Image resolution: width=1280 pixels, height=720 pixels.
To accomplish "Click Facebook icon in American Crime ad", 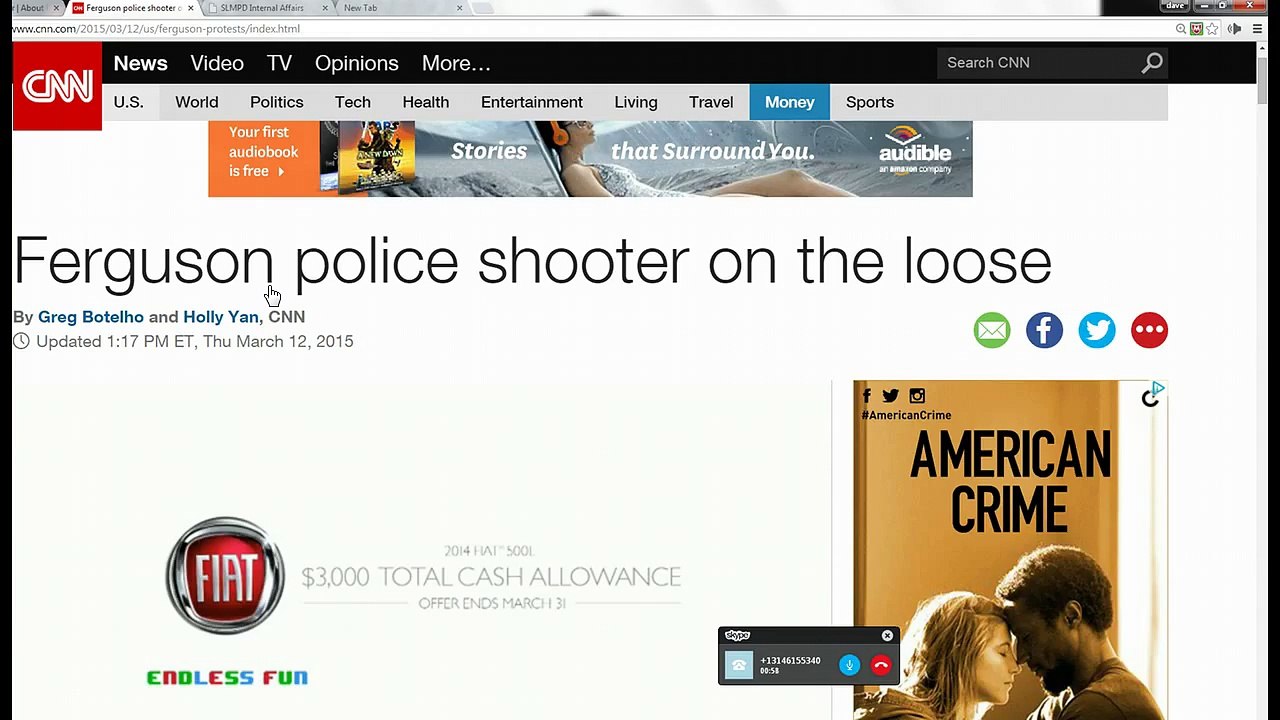I will click(x=866, y=396).
